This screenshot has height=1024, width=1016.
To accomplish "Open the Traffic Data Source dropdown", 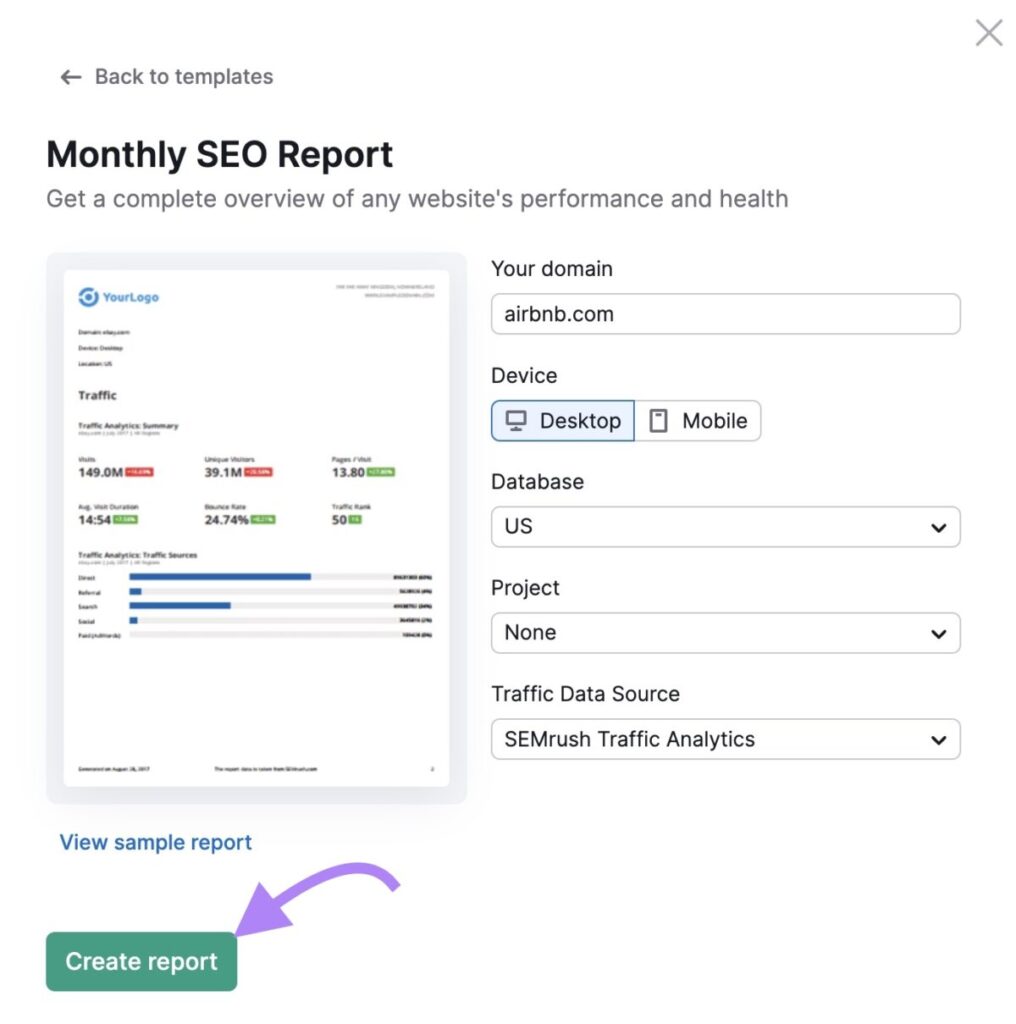I will pyautogui.click(x=725, y=739).
